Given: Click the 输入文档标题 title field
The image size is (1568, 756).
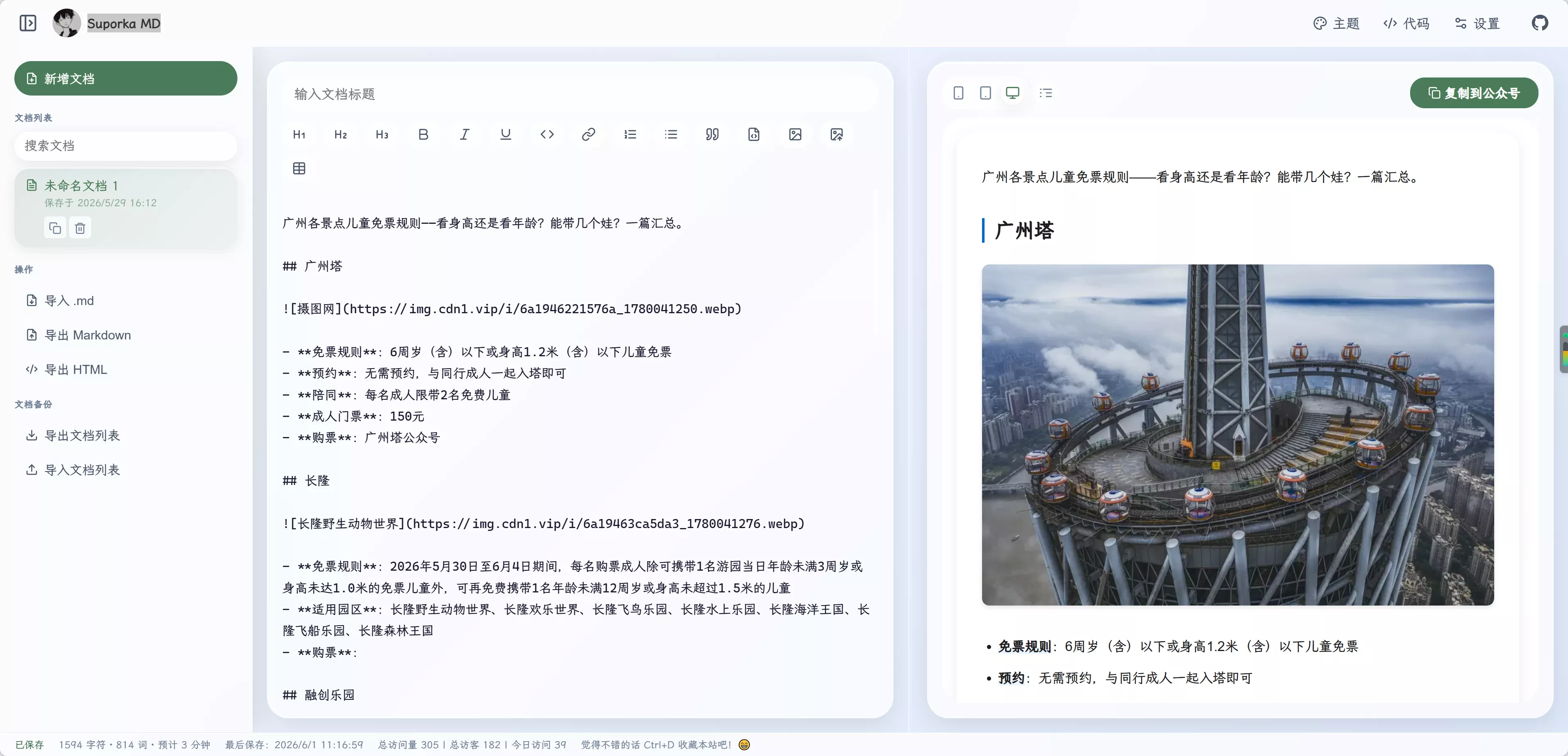Looking at the screenshot, I should coord(579,94).
